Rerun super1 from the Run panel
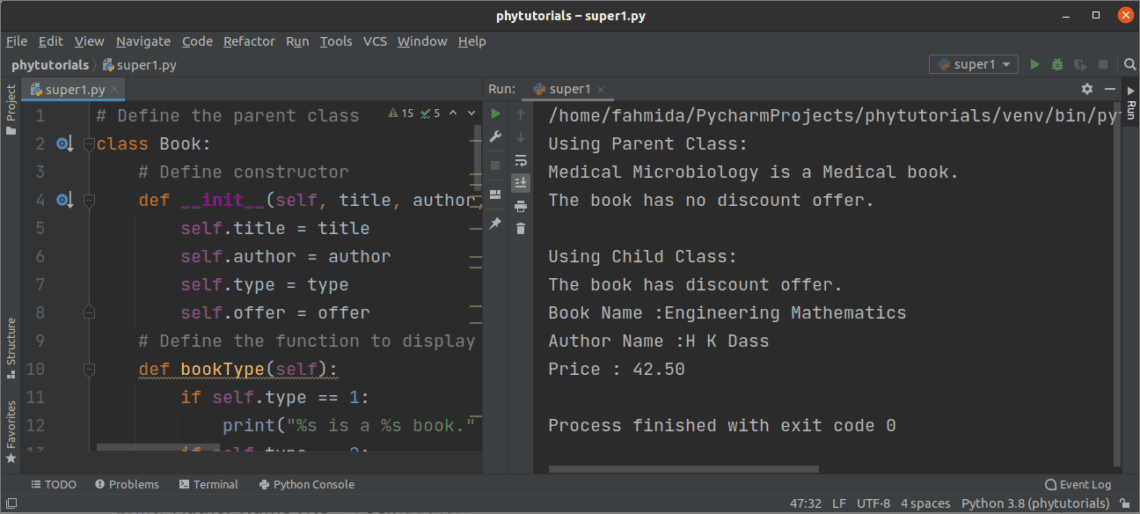This screenshot has height=514, width=1140. click(495, 113)
